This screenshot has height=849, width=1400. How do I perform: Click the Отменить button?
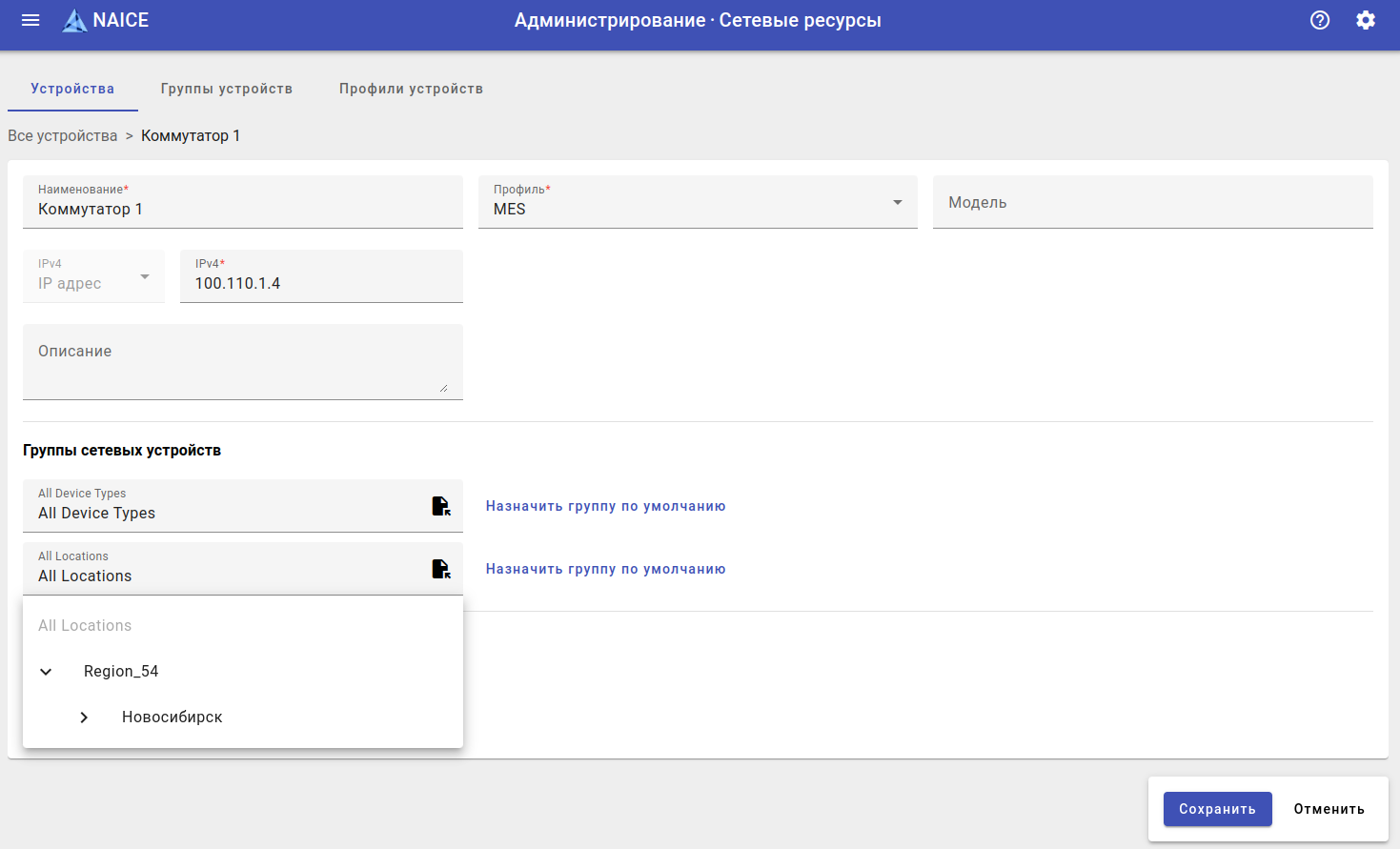(x=1329, y=809)
